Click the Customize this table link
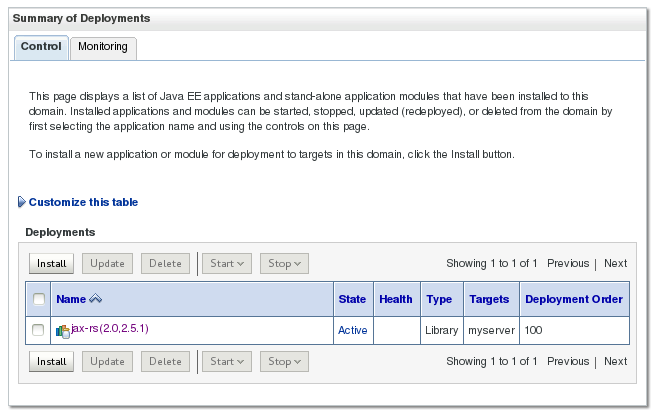The width and height of the screenshot is (655, 419). tap(83, 202)
